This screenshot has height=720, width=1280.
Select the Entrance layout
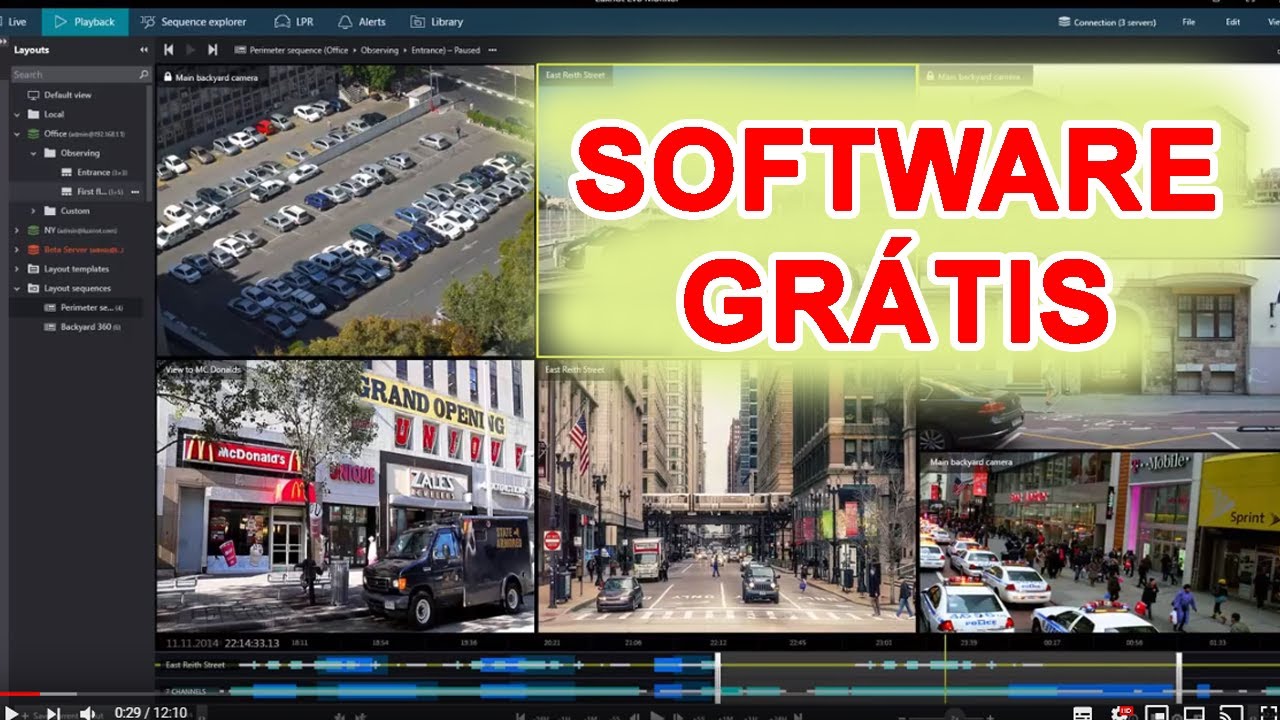tap(93, 172)
